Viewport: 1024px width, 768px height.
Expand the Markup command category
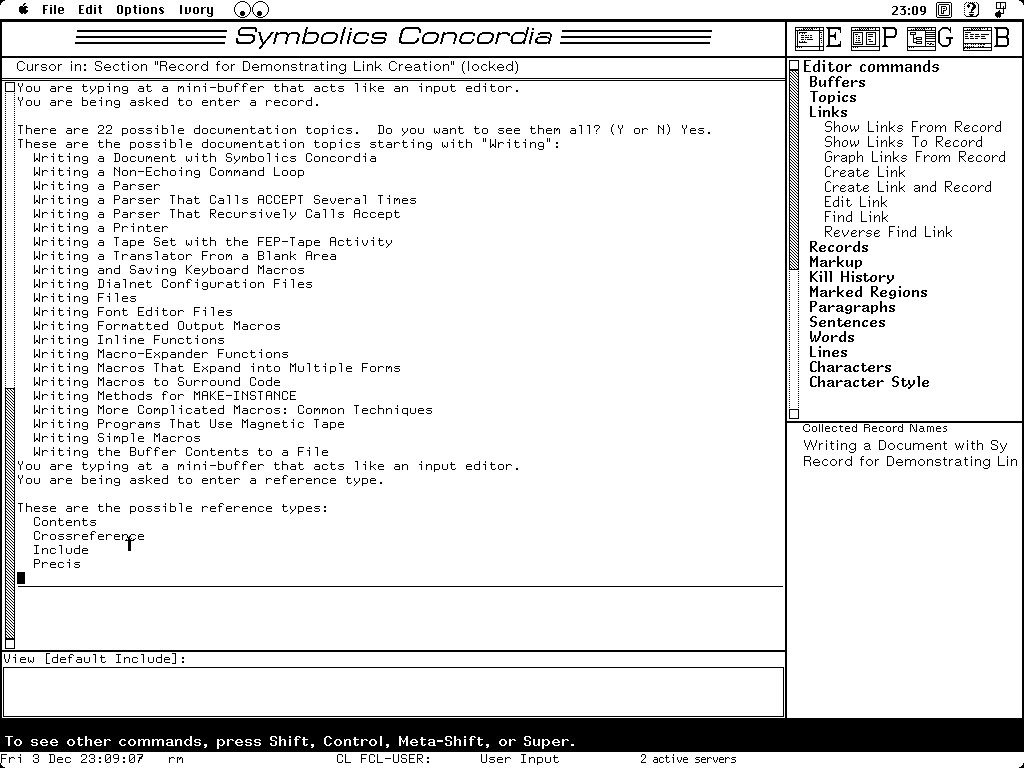click(836, 263)
